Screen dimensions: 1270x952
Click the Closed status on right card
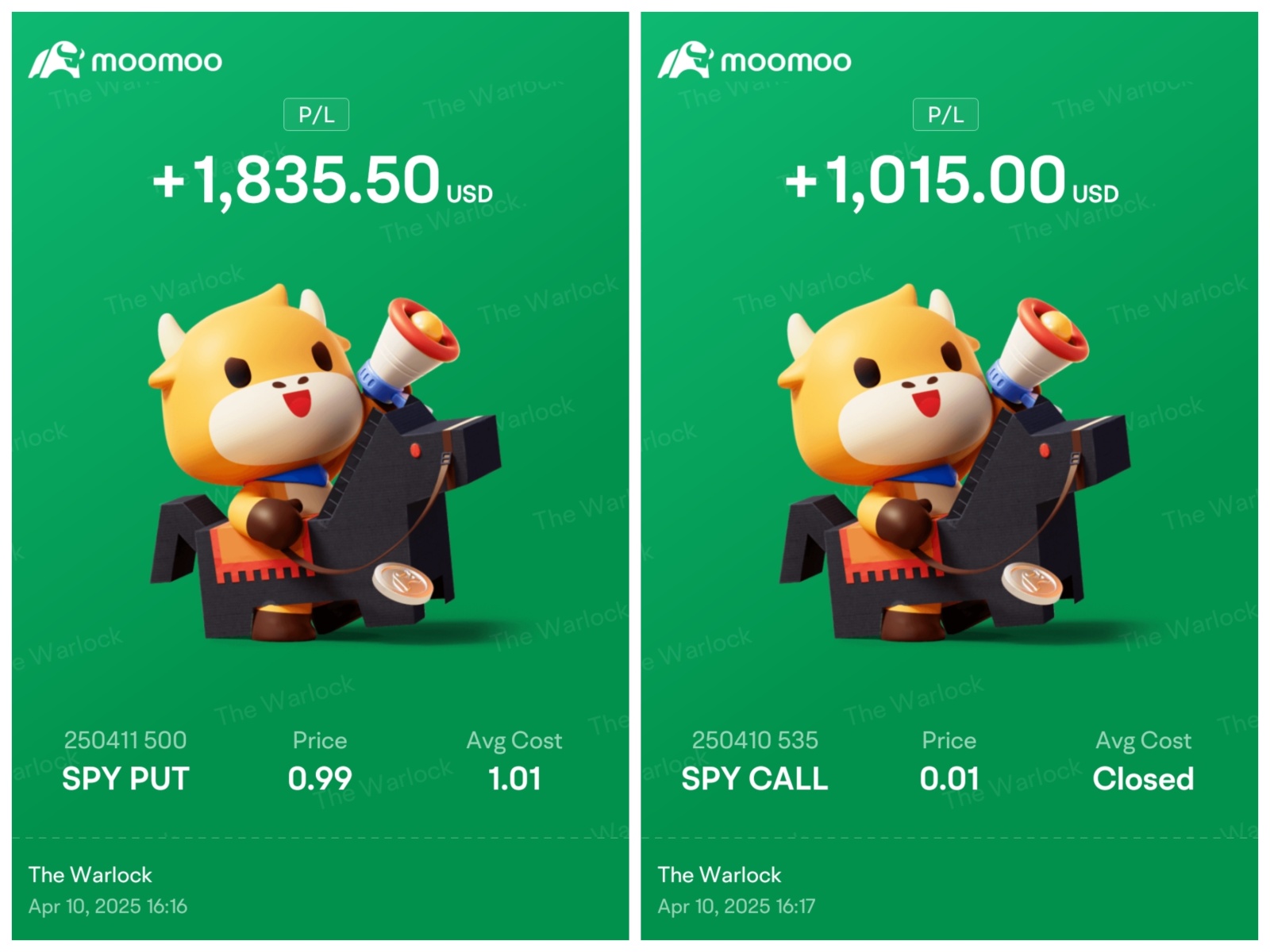1143,779
